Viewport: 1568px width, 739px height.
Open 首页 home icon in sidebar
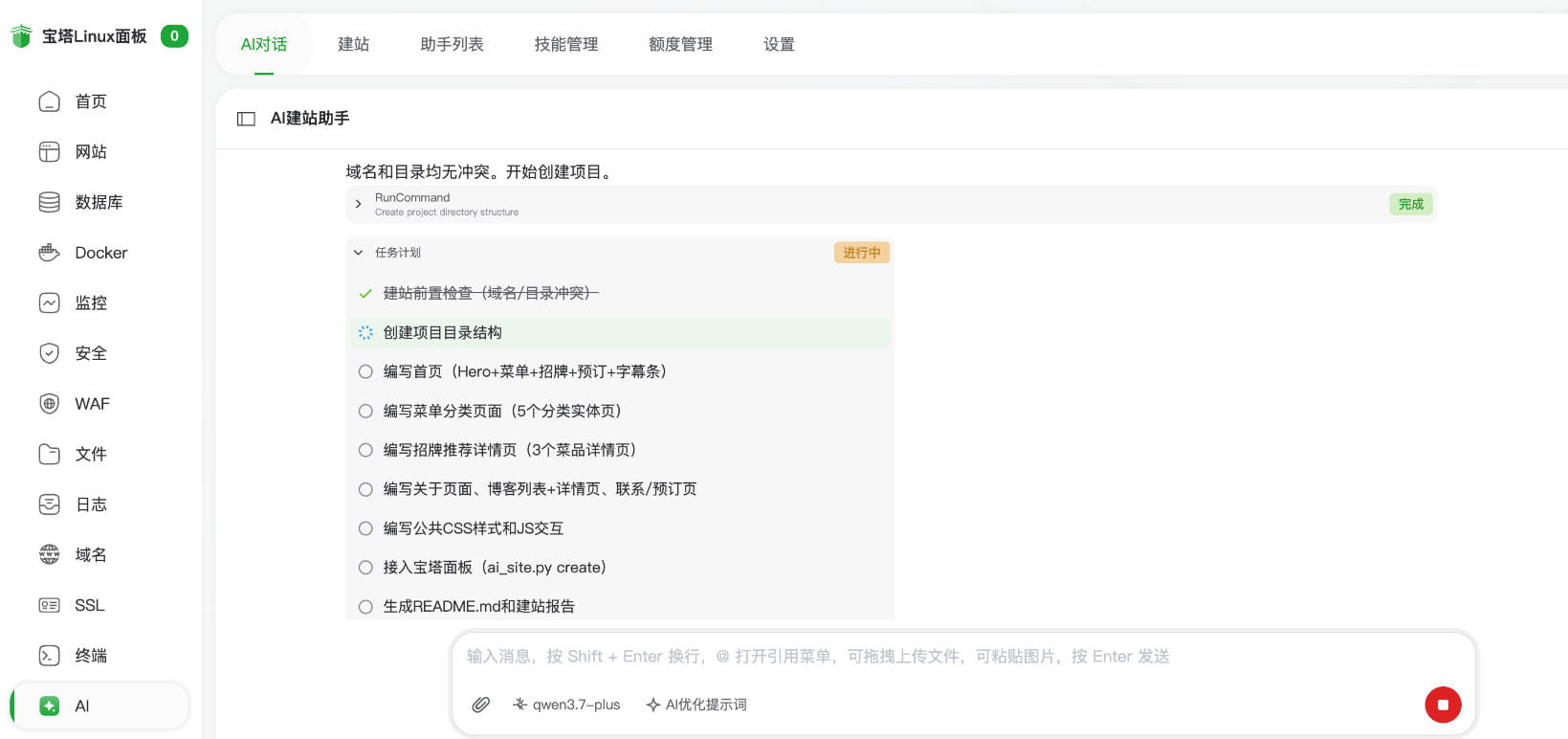[50, 101]
